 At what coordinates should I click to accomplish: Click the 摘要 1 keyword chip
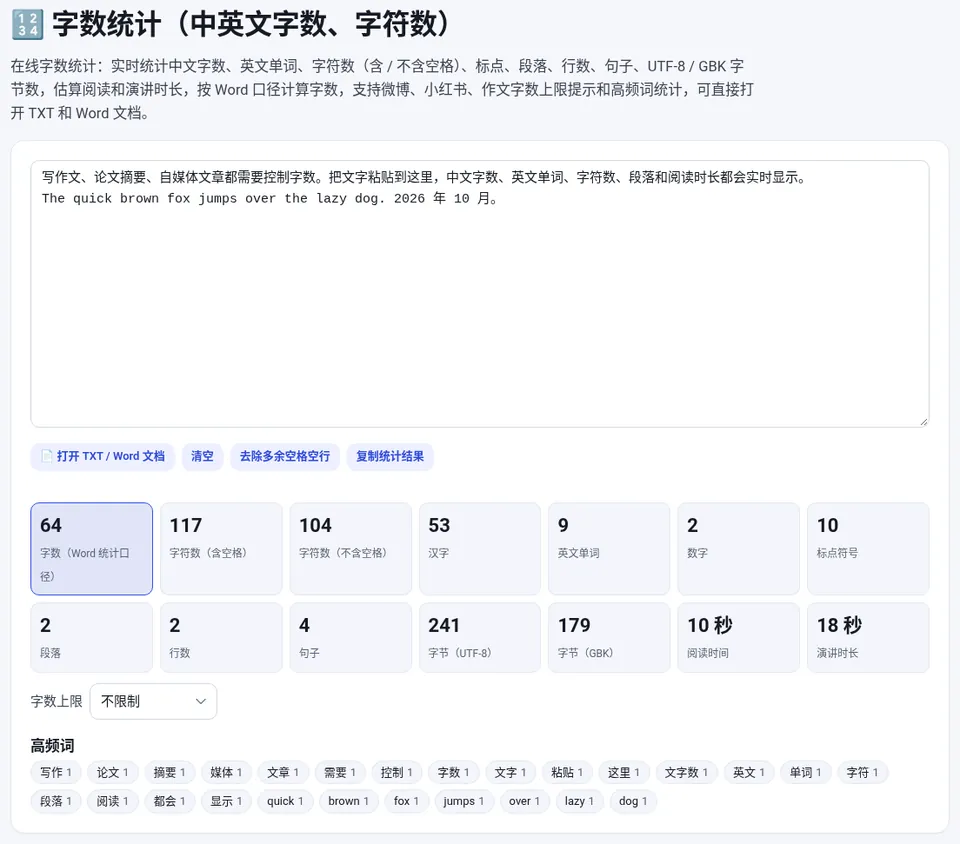click(x=170, y=772)
